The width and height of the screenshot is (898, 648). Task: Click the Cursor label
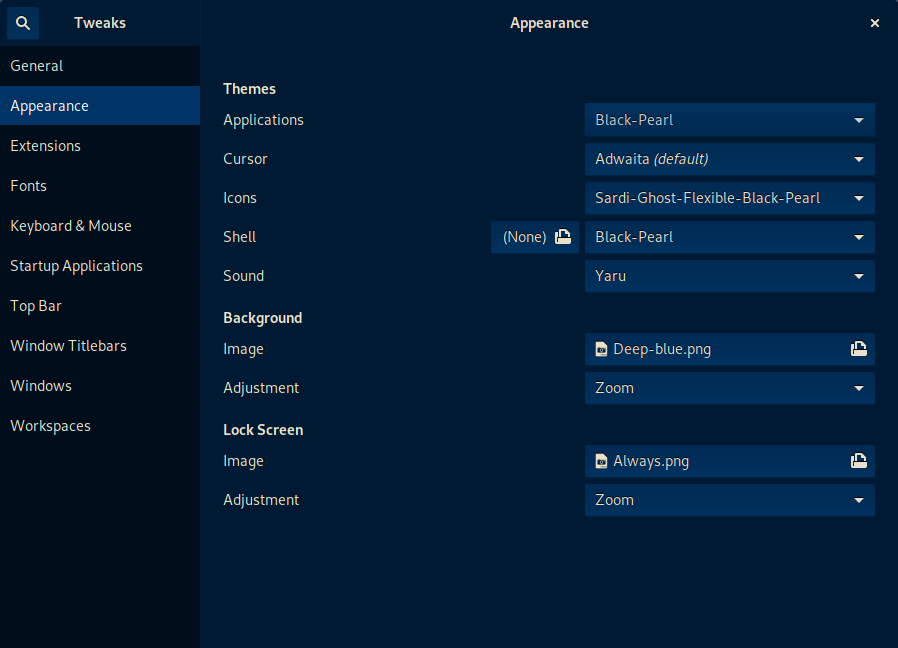245,159
